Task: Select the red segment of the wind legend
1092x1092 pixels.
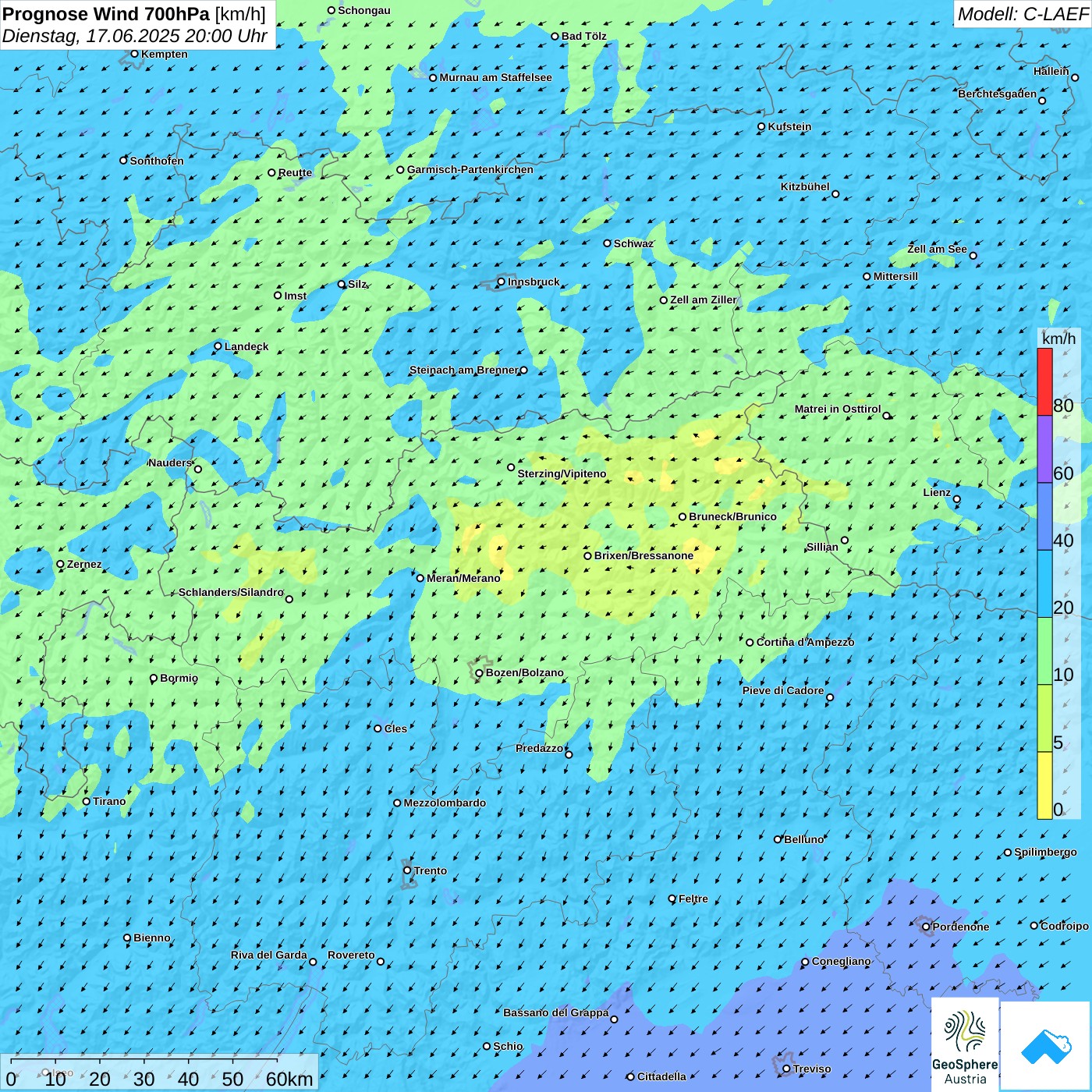Action: (1044, 381)
